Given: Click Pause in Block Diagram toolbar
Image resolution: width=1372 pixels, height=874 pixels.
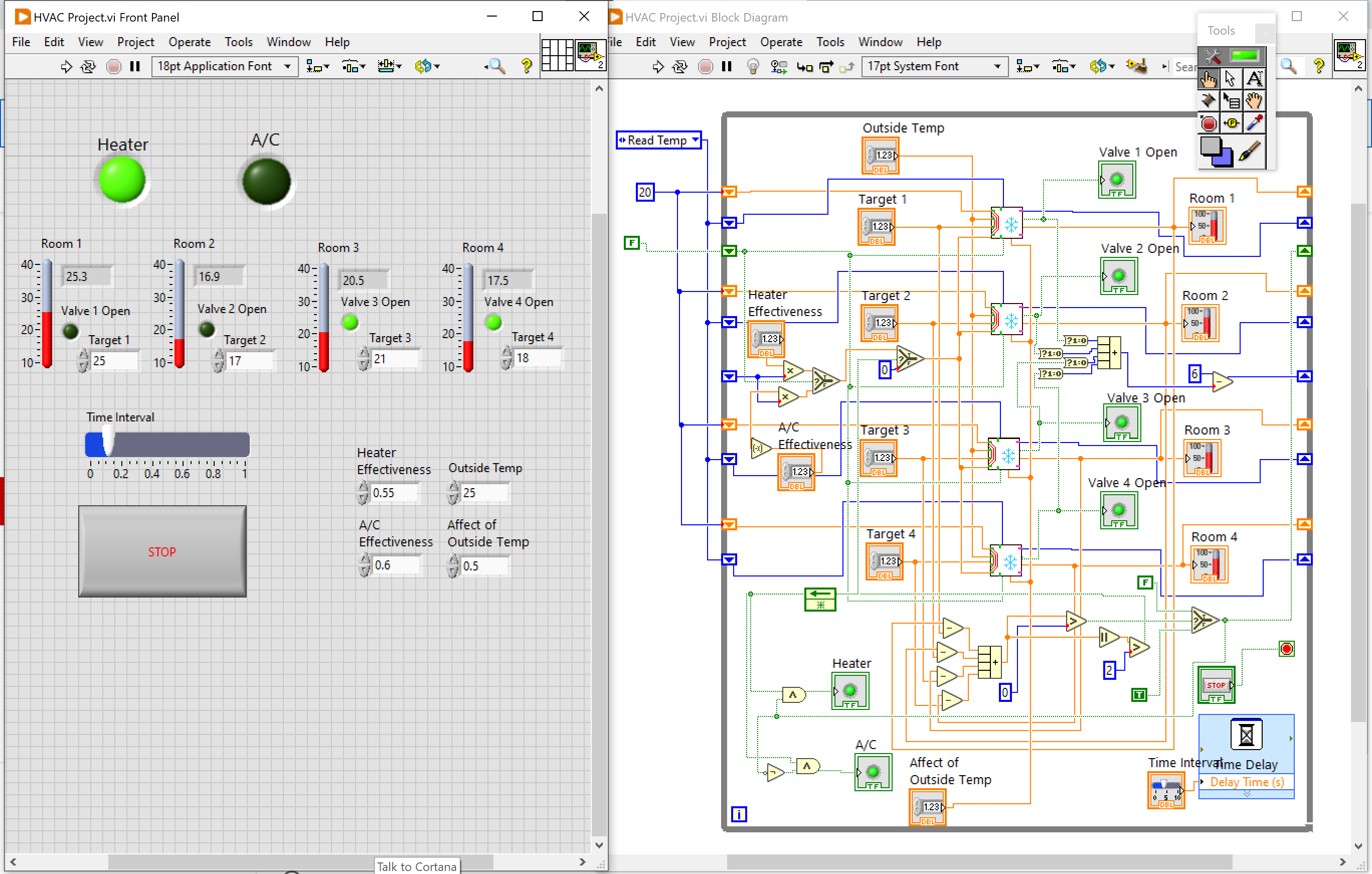Looking at the screenshot, I should click(x=727, y=66).
